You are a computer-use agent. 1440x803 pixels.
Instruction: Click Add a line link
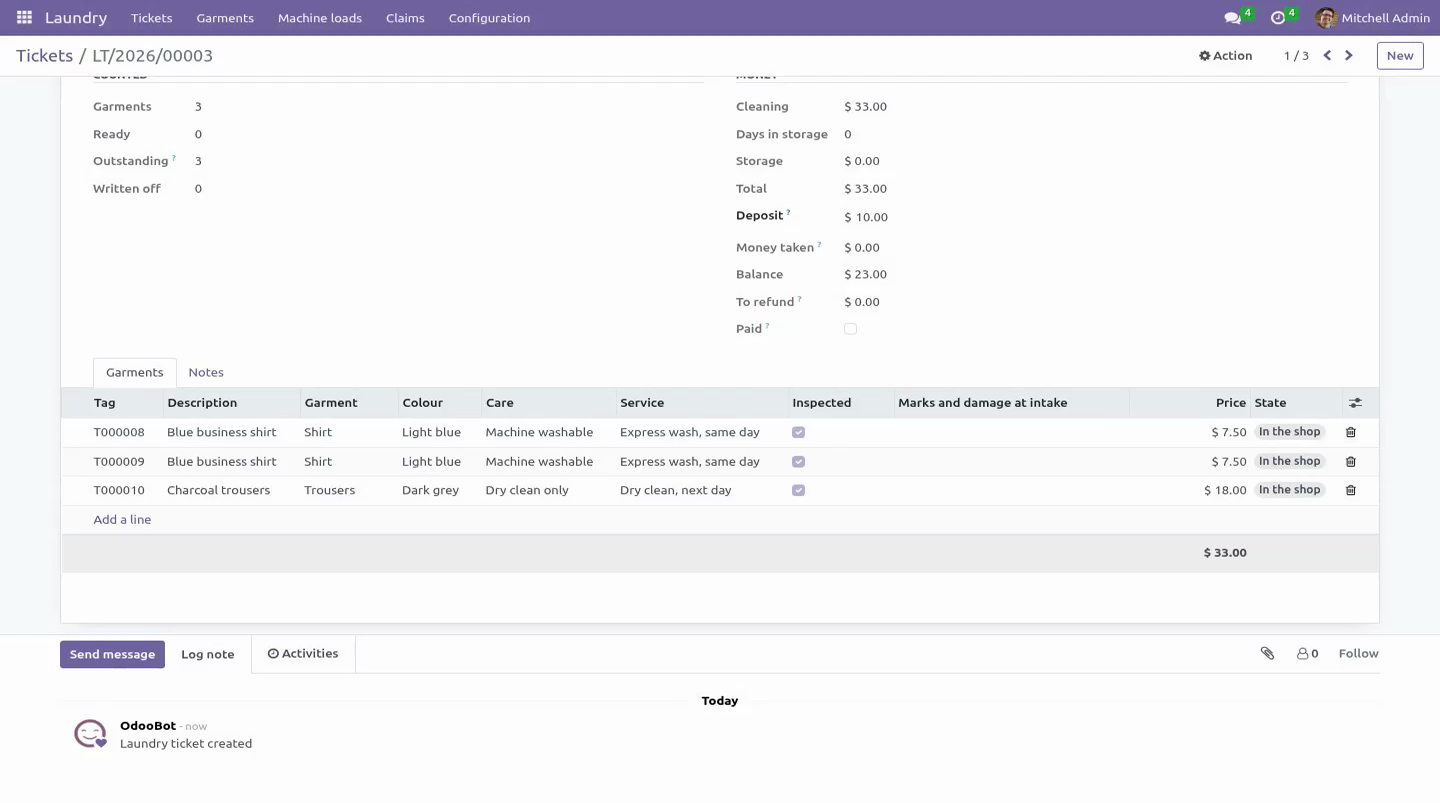(x=122, y=520)
